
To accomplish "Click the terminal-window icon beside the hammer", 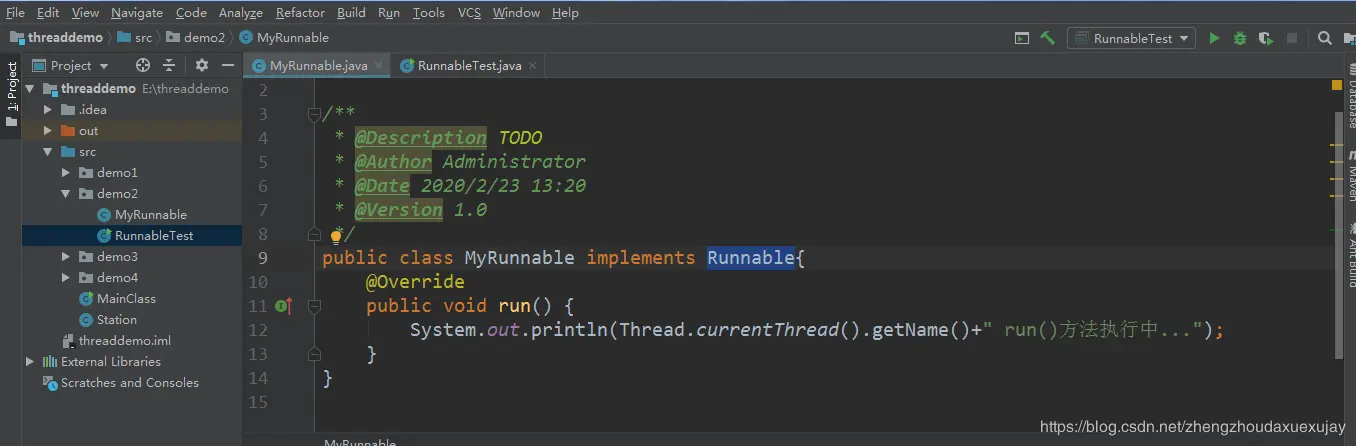I will (x=1022, y=38).
